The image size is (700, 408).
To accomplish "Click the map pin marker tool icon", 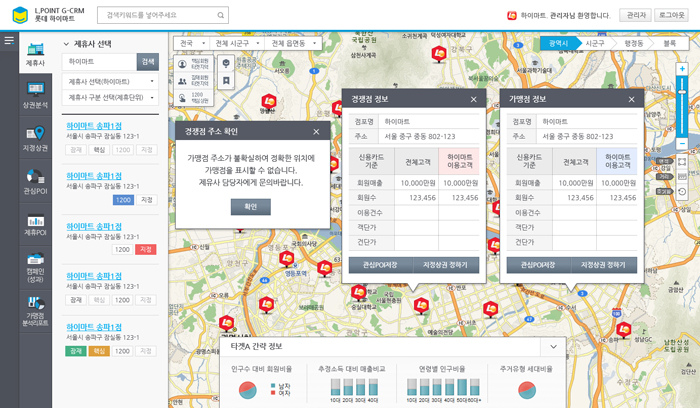I will (x=226, y=63).
